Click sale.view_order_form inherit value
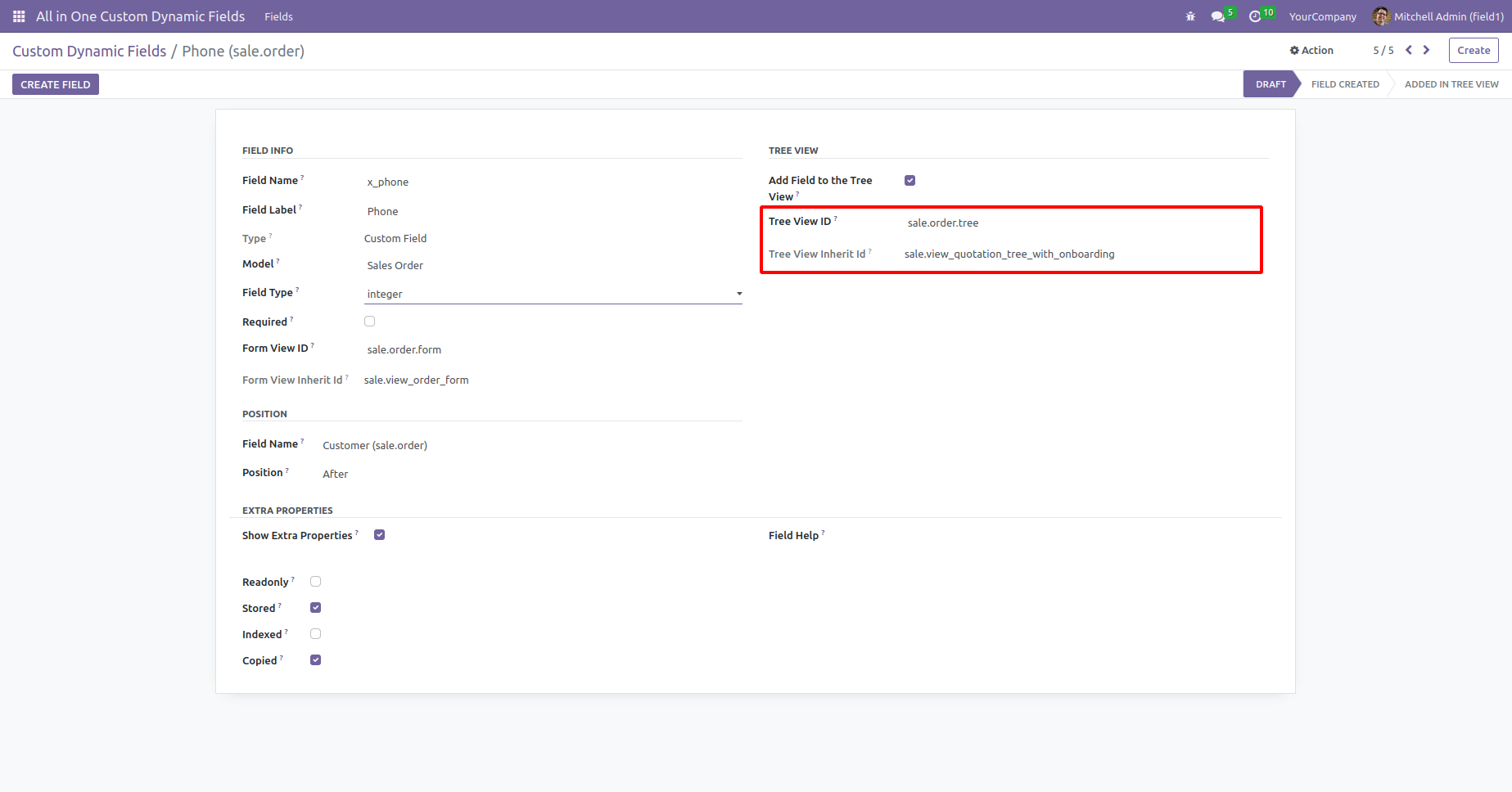This screenshot has height=792, width=1512. pos(416,380)
